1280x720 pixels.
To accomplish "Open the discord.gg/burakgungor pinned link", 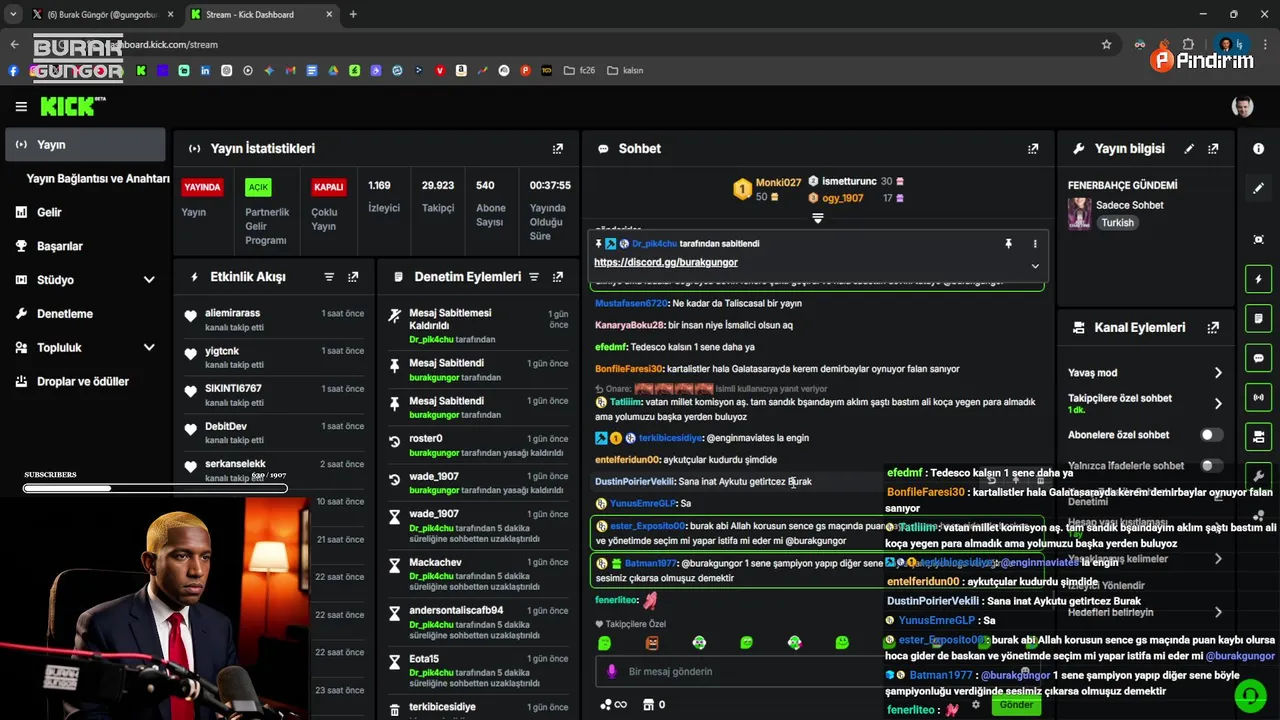I will (666, 262).
